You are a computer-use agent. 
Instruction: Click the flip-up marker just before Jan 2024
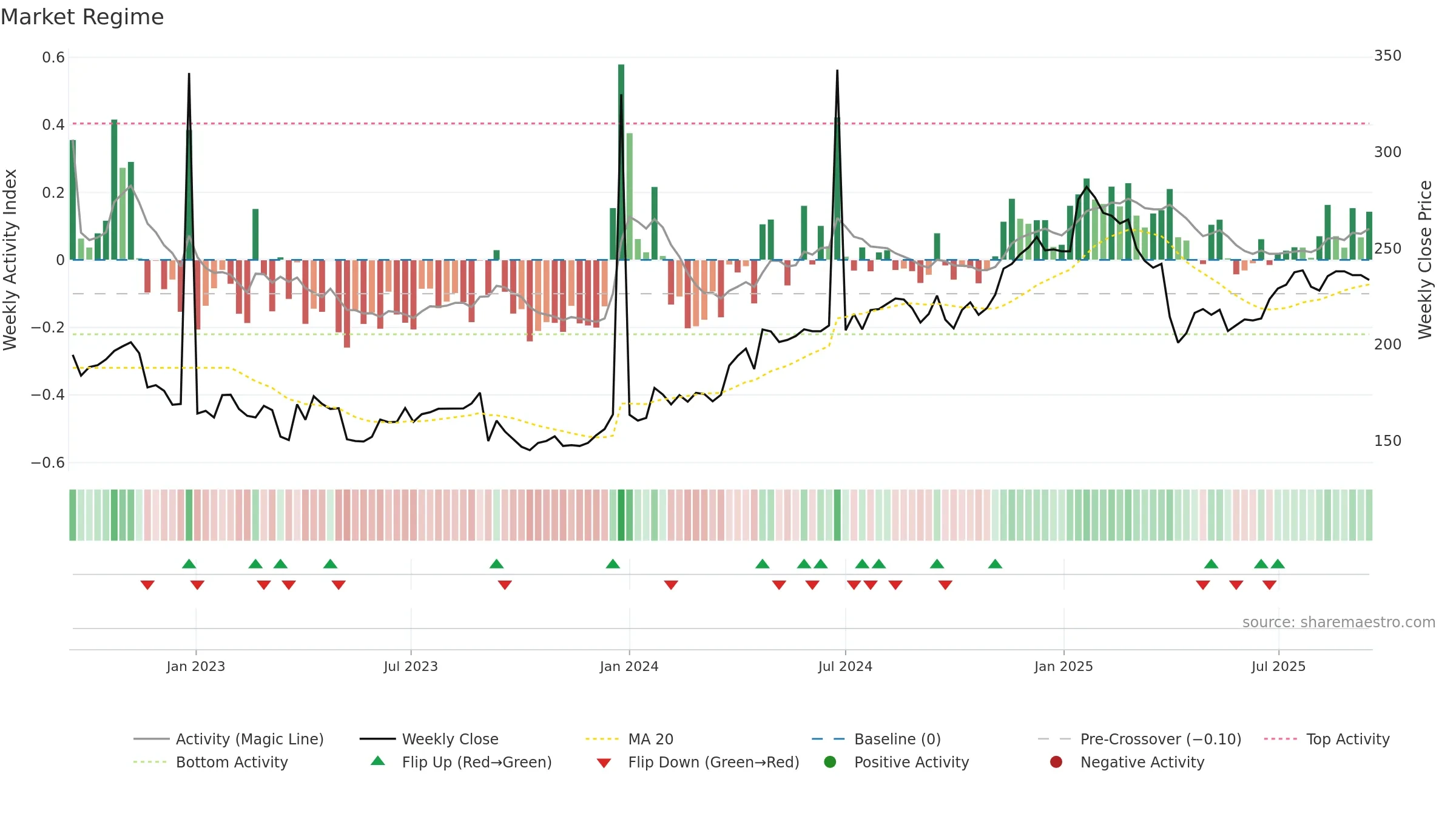pyautogui.click(x=613, y=564)
